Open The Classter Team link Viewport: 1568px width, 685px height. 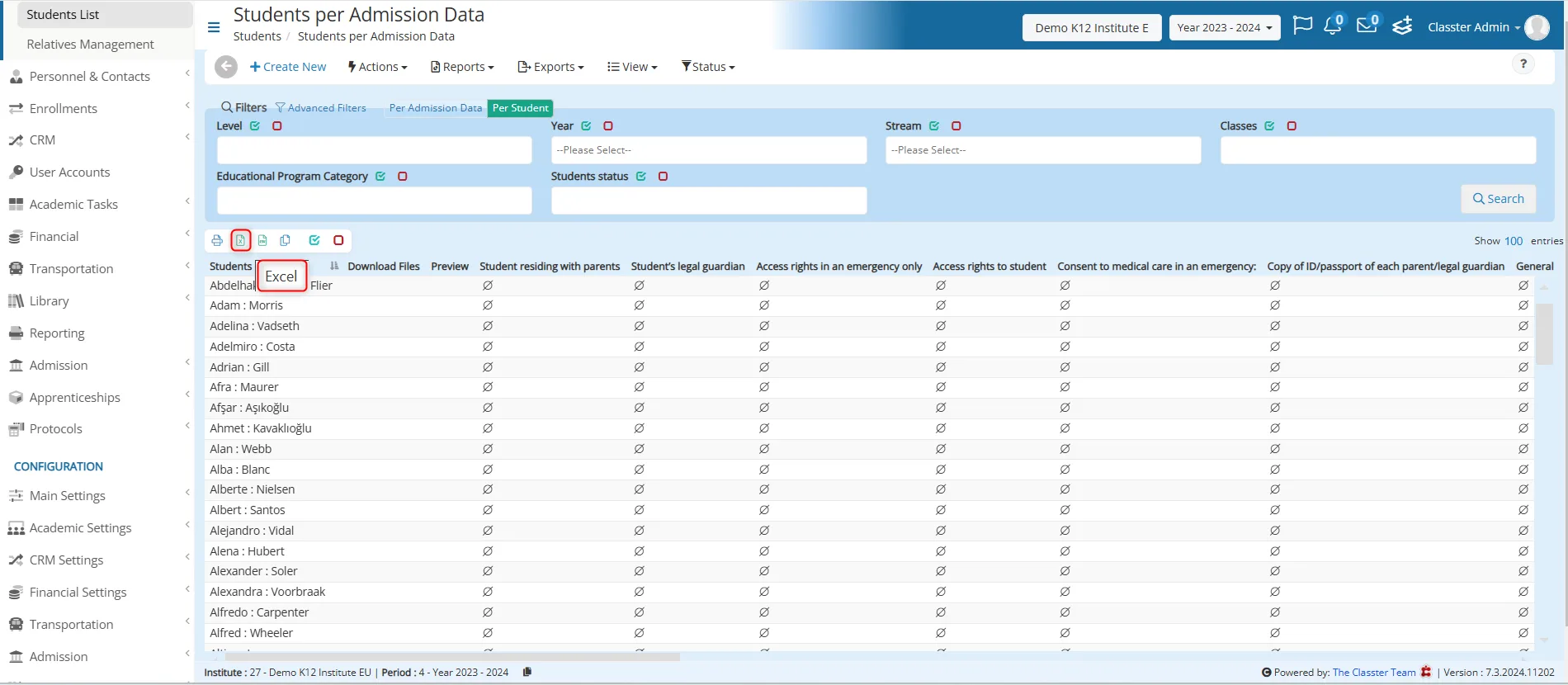tap(1374, 673)
